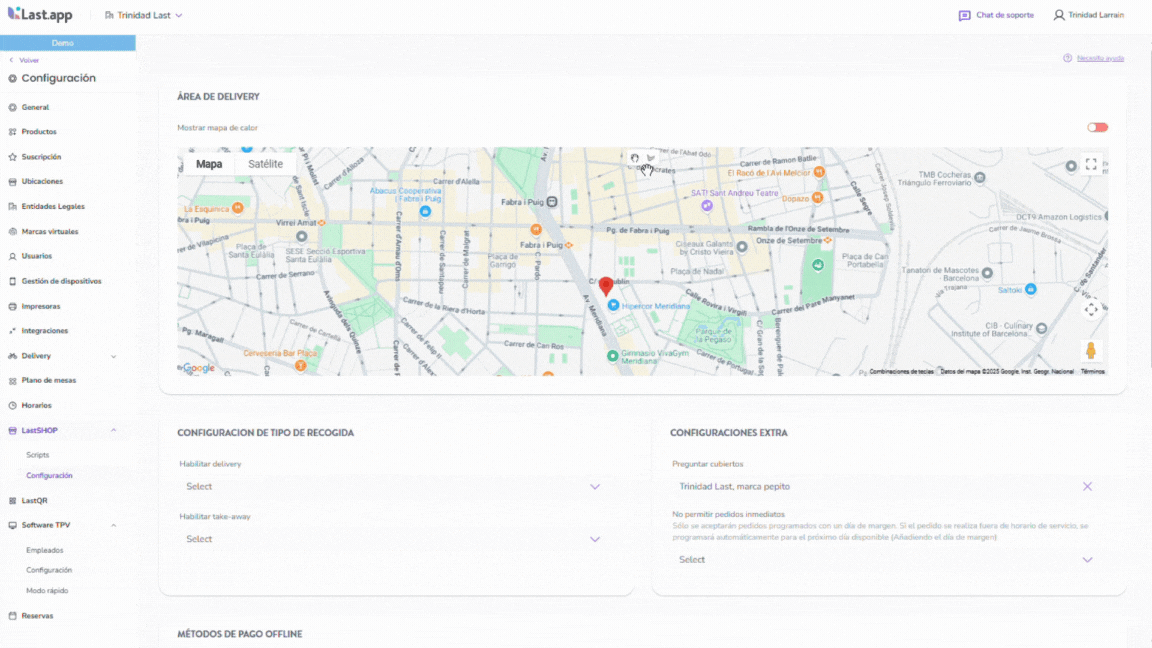
Task: Open the Habilitar take-away dropdown
Action: (394, 539)
